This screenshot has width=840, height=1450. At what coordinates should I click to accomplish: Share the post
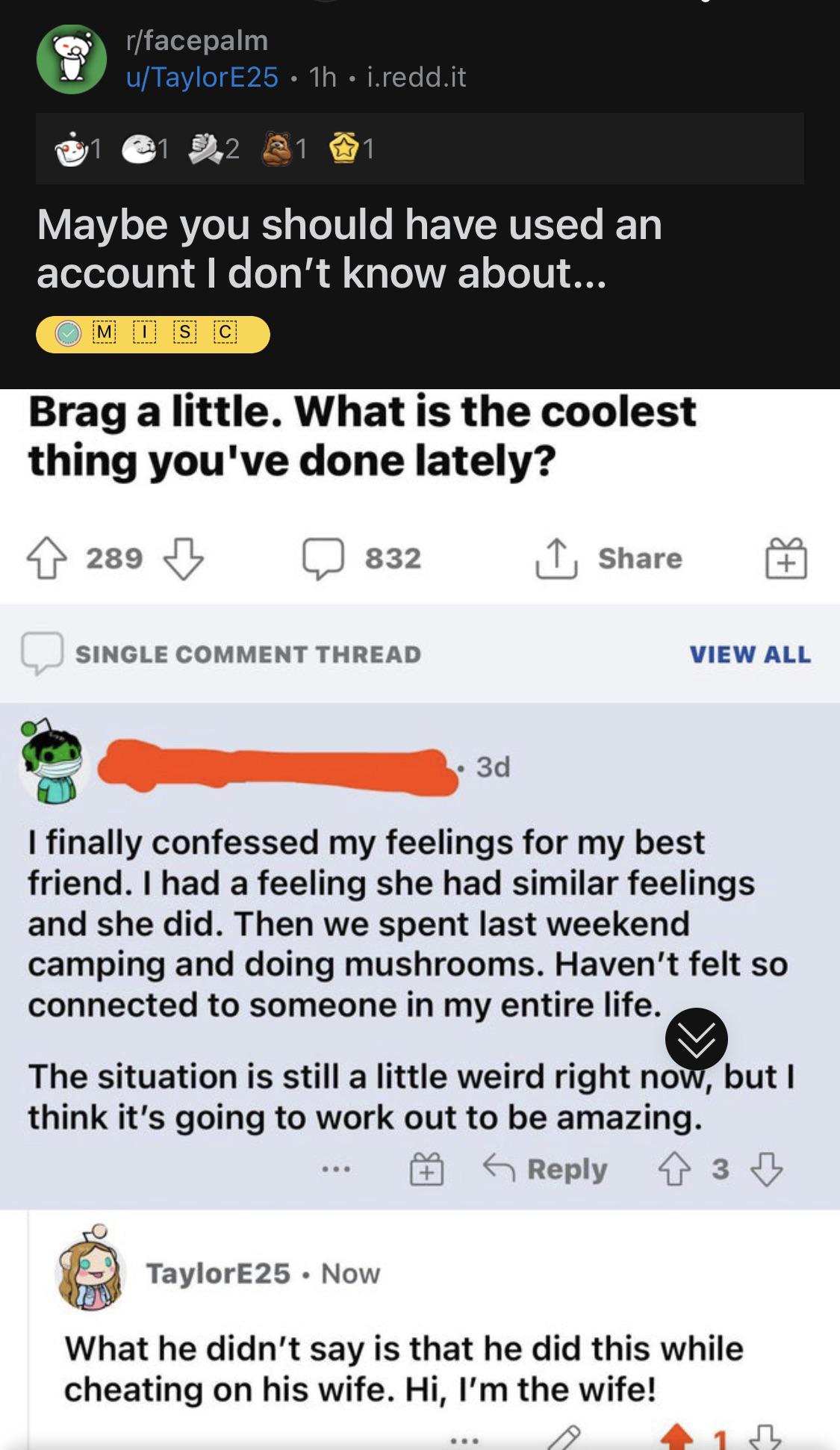pyautogui.click(x=609, y=559)
